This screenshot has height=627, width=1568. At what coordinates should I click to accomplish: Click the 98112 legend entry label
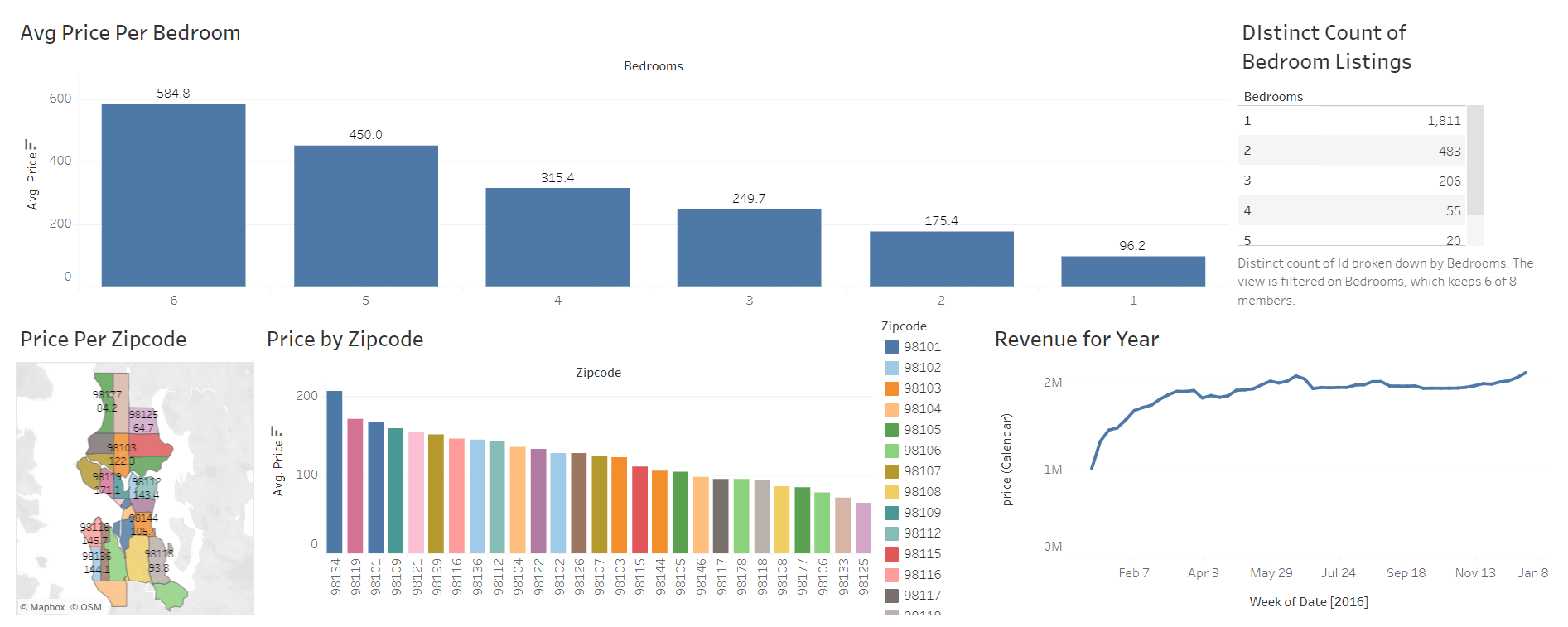click(922, 533)
